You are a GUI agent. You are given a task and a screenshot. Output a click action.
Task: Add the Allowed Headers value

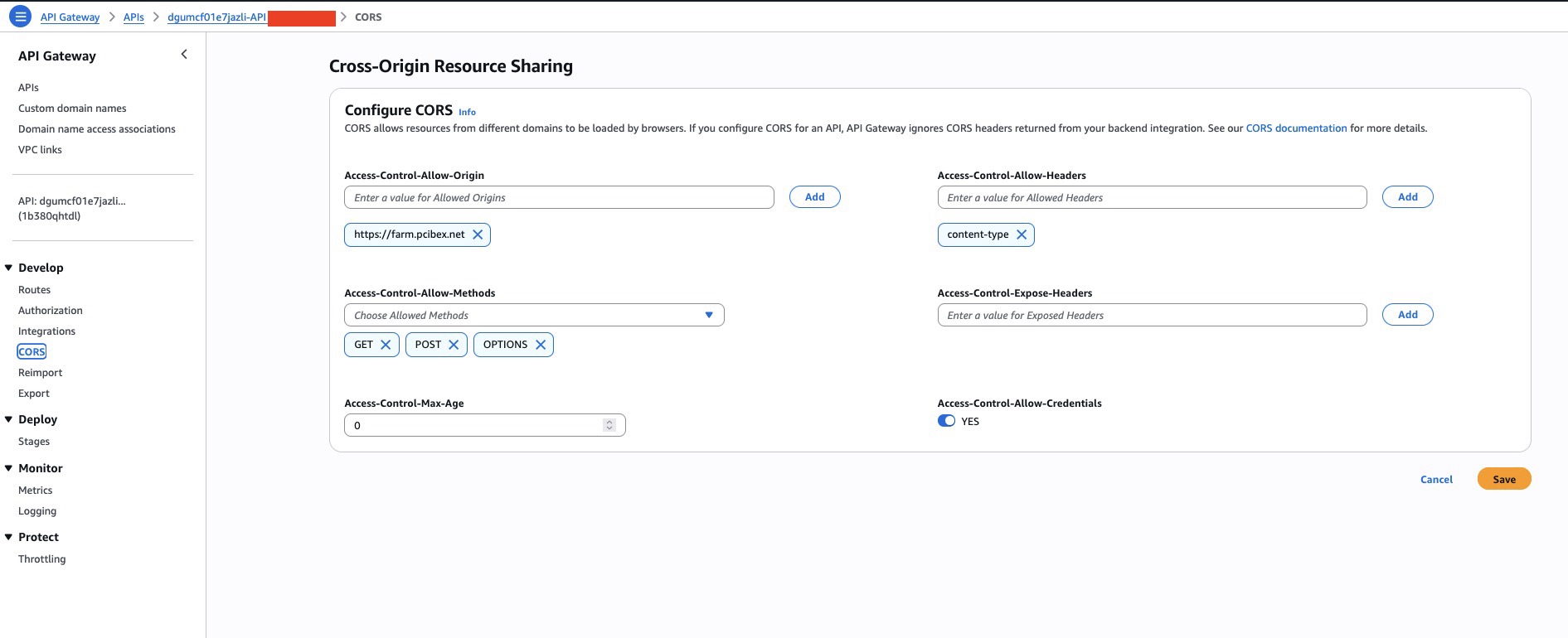[1407, 197]
